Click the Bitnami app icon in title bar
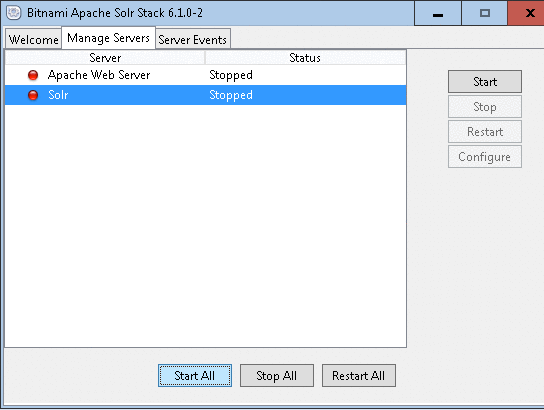This screenshot has width=544, height=410. (14, 12)
